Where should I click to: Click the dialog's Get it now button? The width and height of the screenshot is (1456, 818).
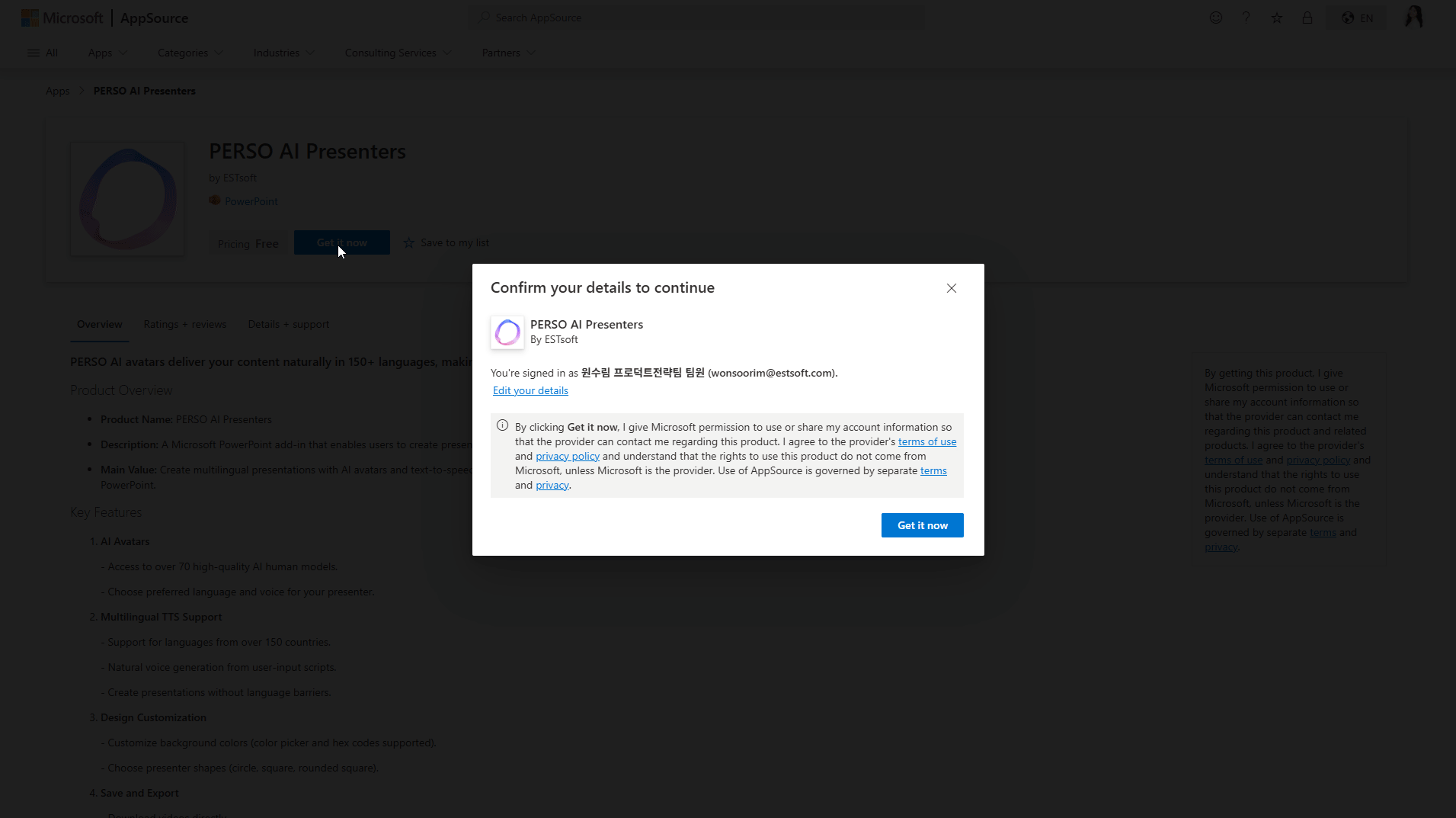click(922, 525)
